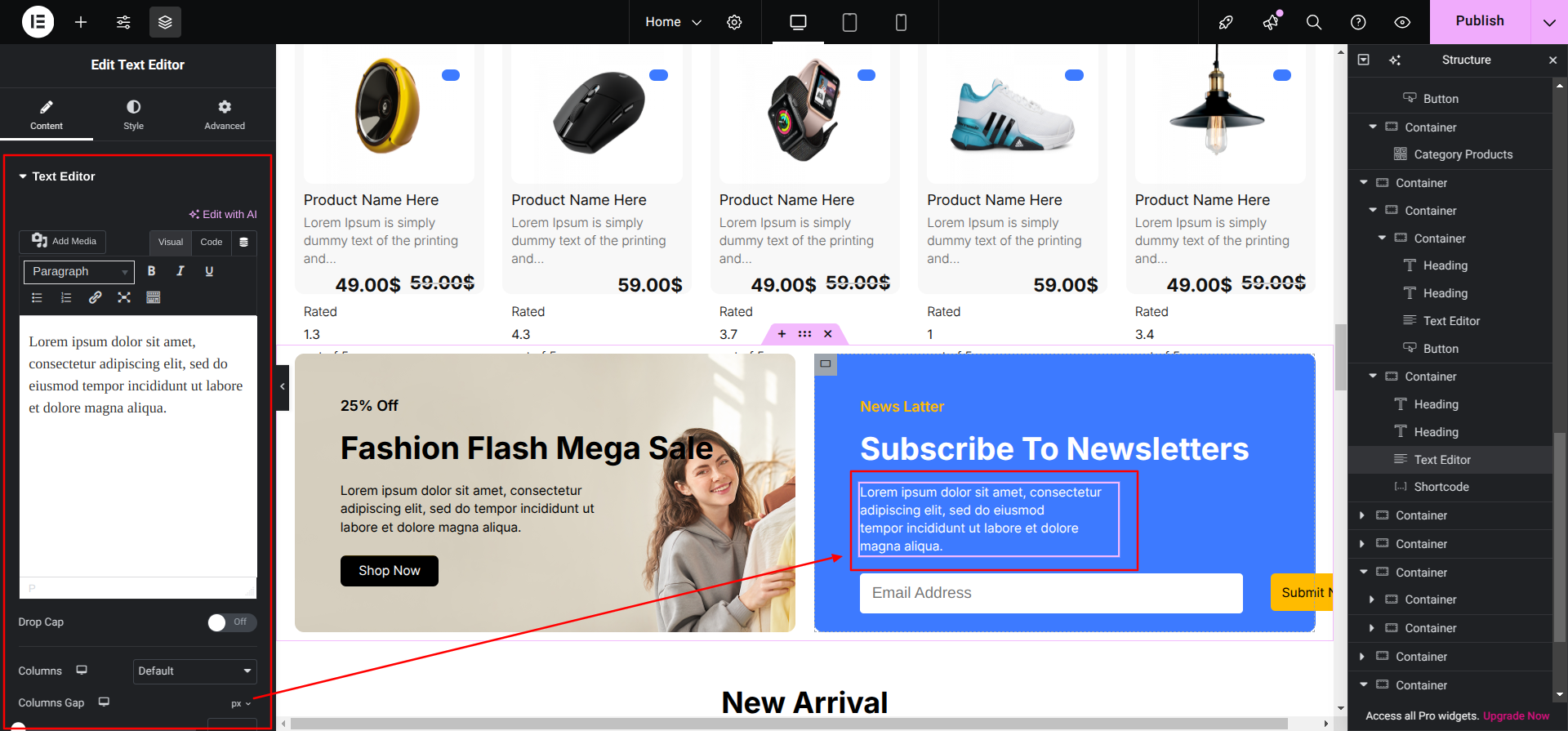Switch to the Advanced tab

[225, 114]
